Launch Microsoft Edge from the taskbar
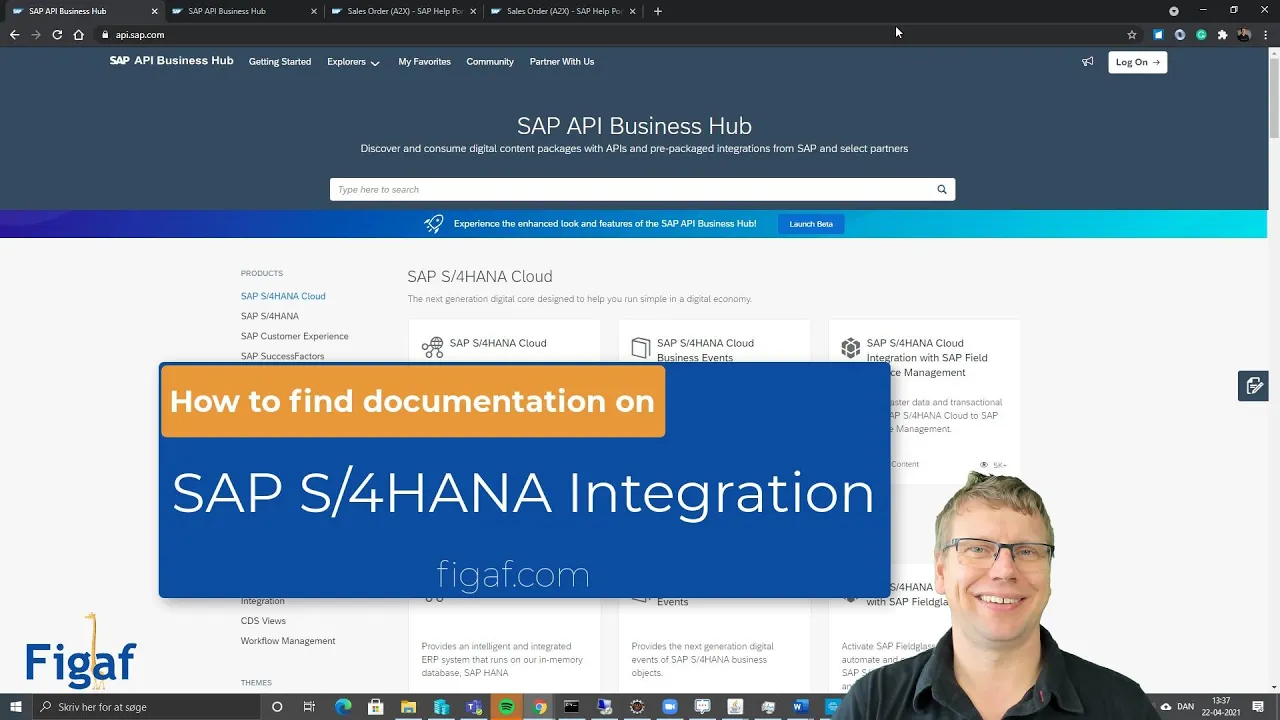 (x=343, y=707)
